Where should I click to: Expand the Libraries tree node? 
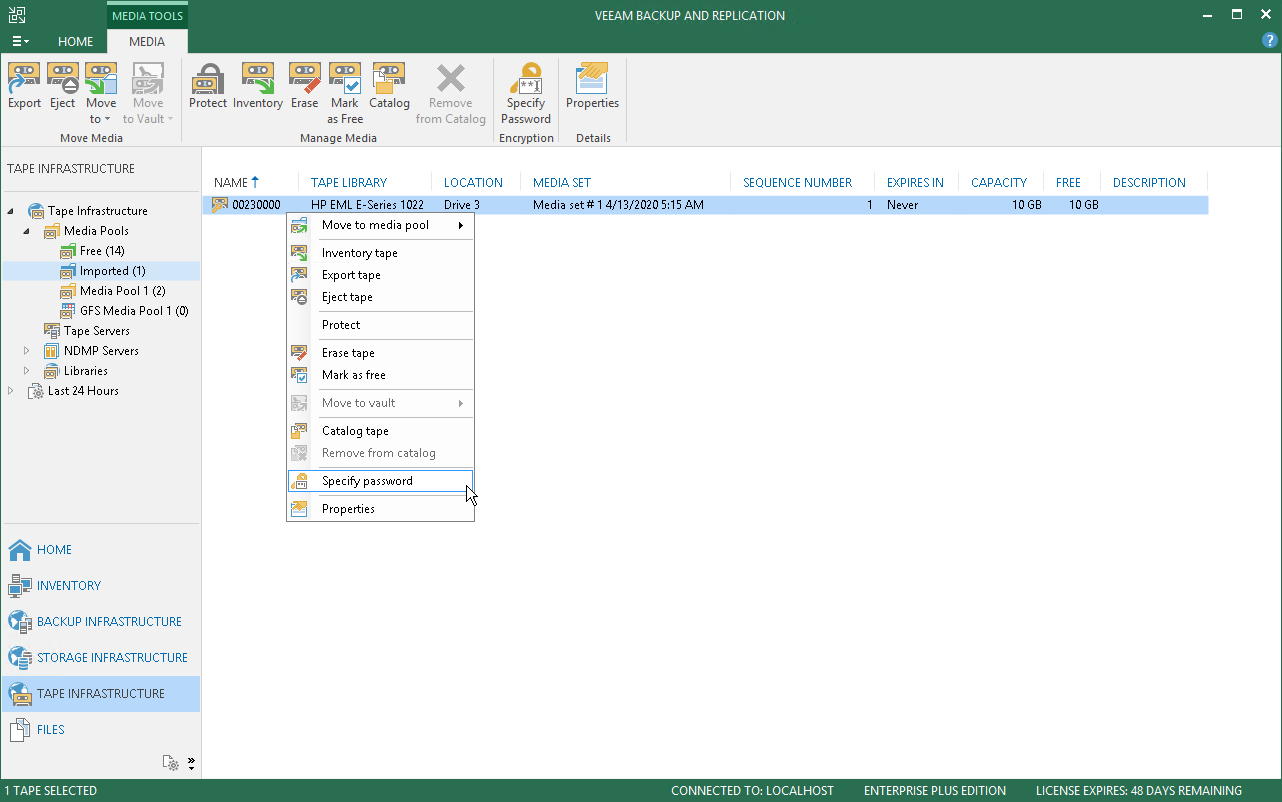point(27,371)
